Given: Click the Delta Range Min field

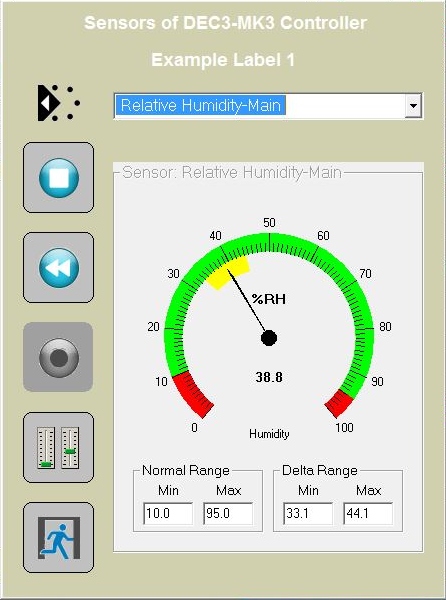Looking at the screenshot, I should (308, 514).
